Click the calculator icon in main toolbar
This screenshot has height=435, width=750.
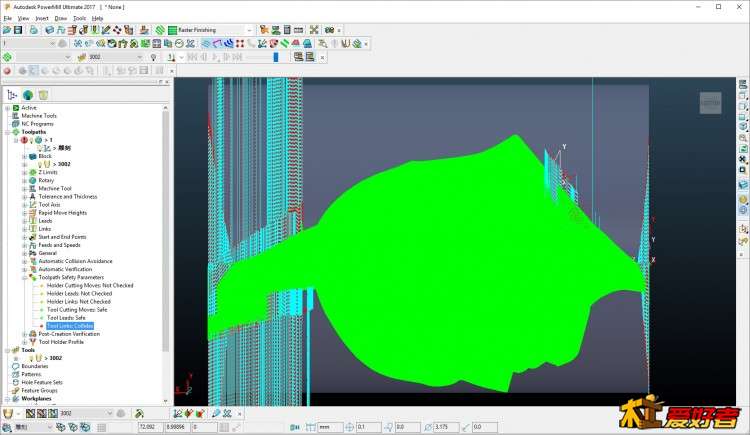287,30
